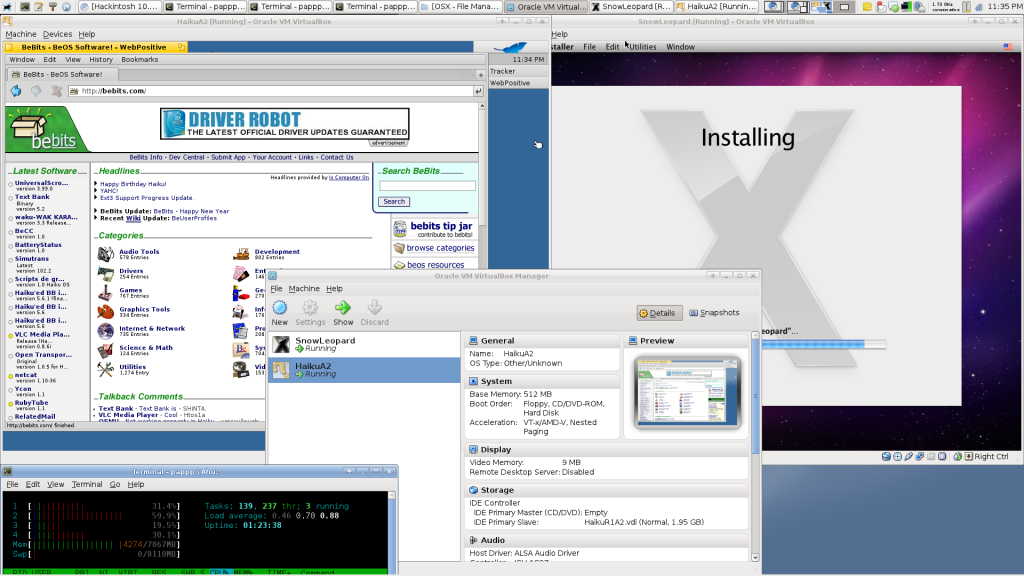Click Tracker entry in Haiku Deskbar
Image resolution: width=1024 pixels, height=576 pixels.
(519, 71)
